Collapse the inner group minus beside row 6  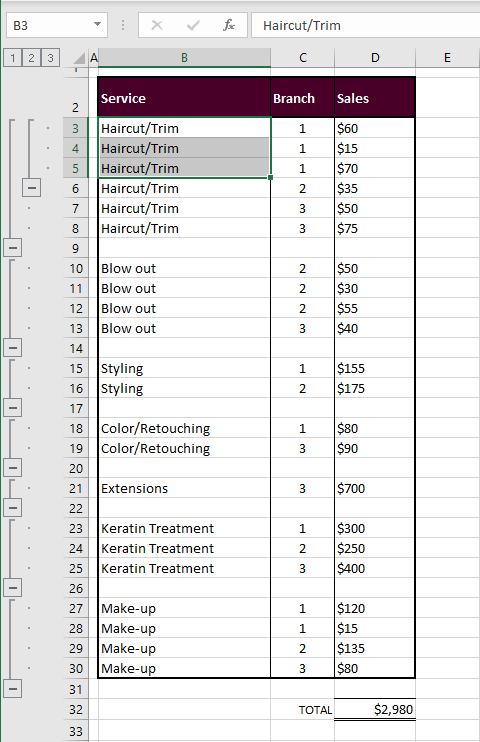point(31,188)
